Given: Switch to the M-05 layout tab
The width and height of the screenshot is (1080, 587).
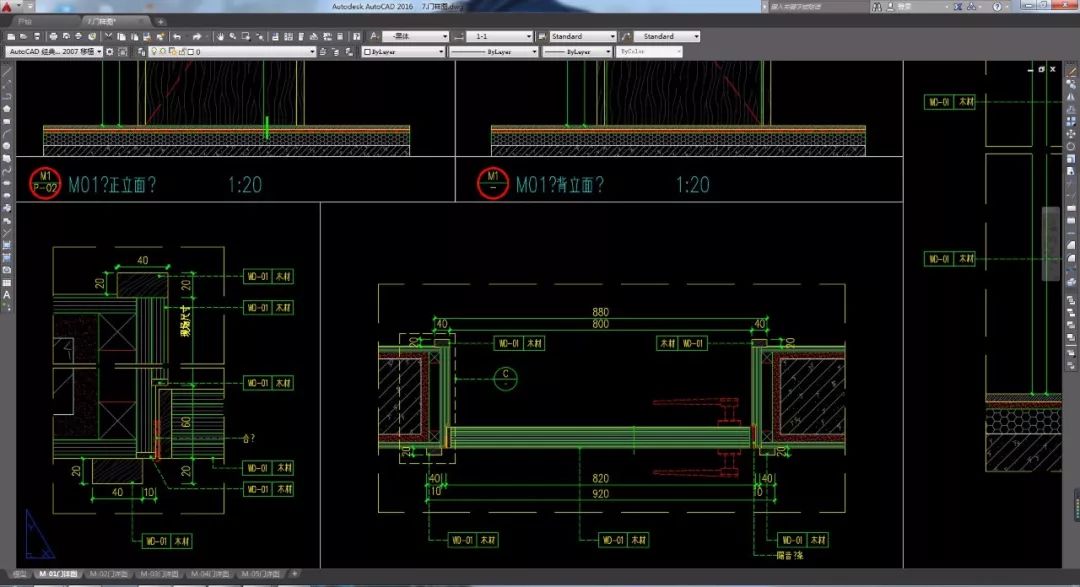Looking at the screenshot, I should [260, 574].
